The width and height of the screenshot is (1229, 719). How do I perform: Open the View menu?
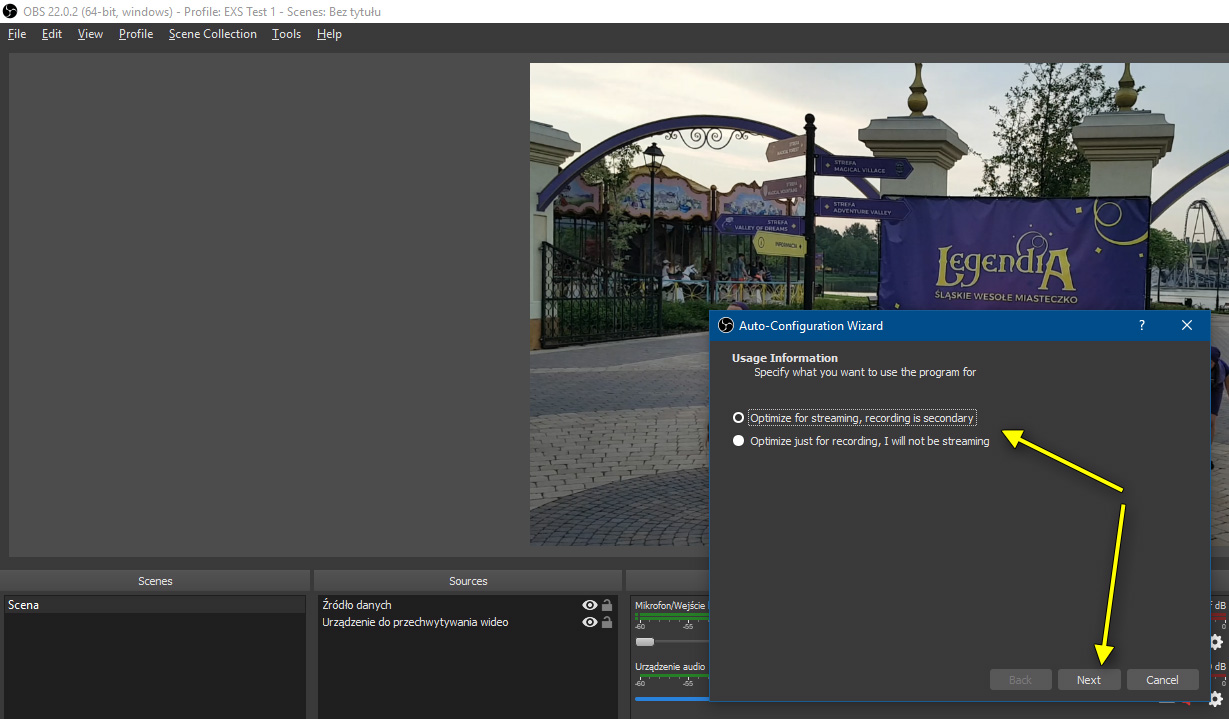[x=90, y=34]
